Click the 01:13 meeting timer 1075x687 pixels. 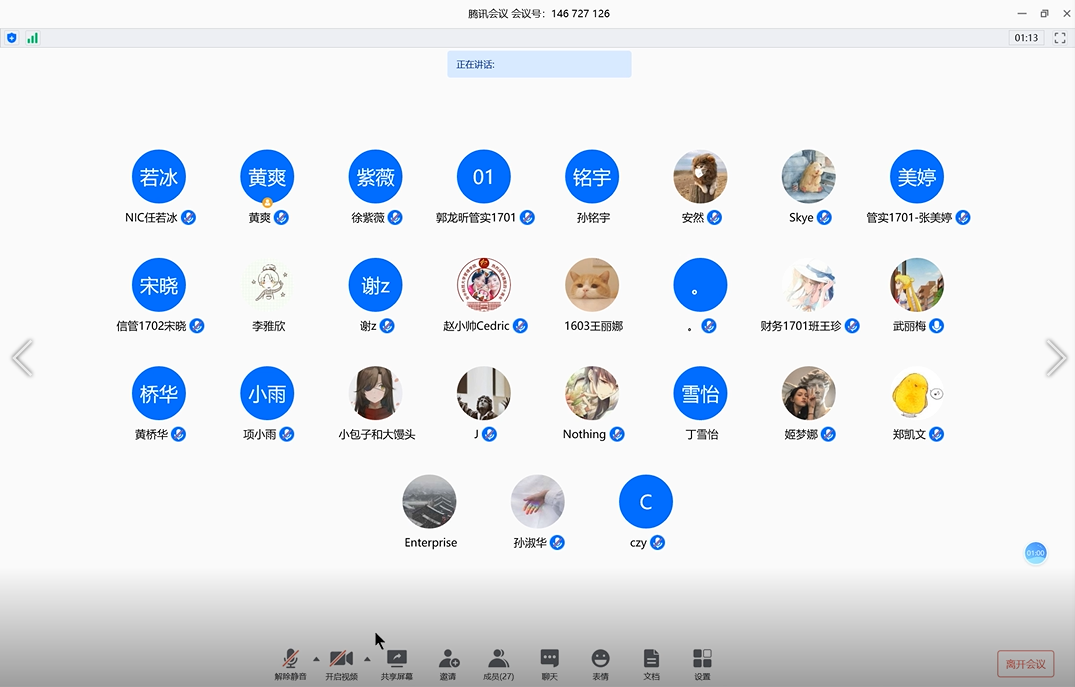point(1026,38)
